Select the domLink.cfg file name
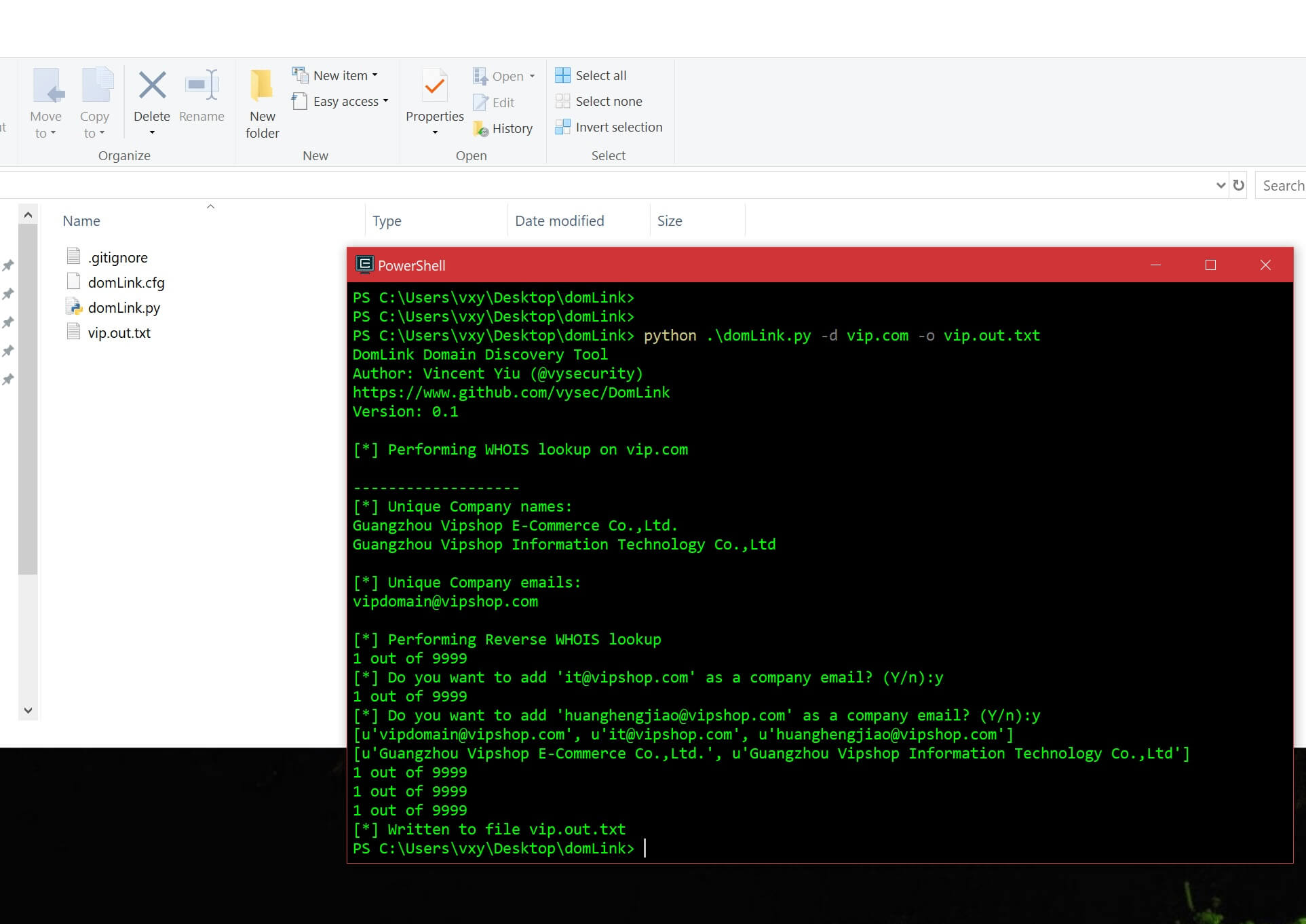The width and height of the screenshot is (1306, 924). pyautogui.click(x=126, y=282)
